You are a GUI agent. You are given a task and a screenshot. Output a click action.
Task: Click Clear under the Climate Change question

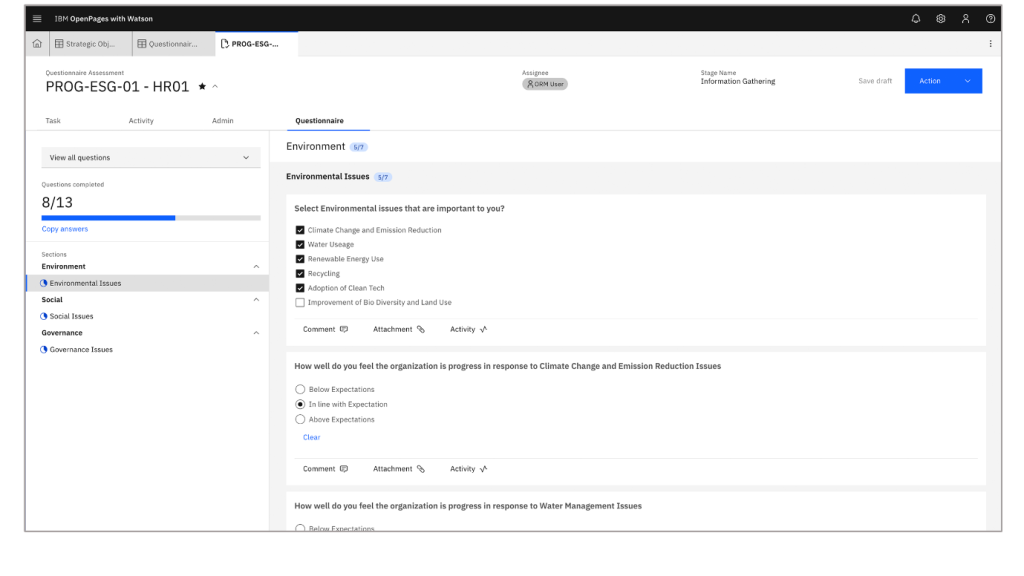coord(311,437)
